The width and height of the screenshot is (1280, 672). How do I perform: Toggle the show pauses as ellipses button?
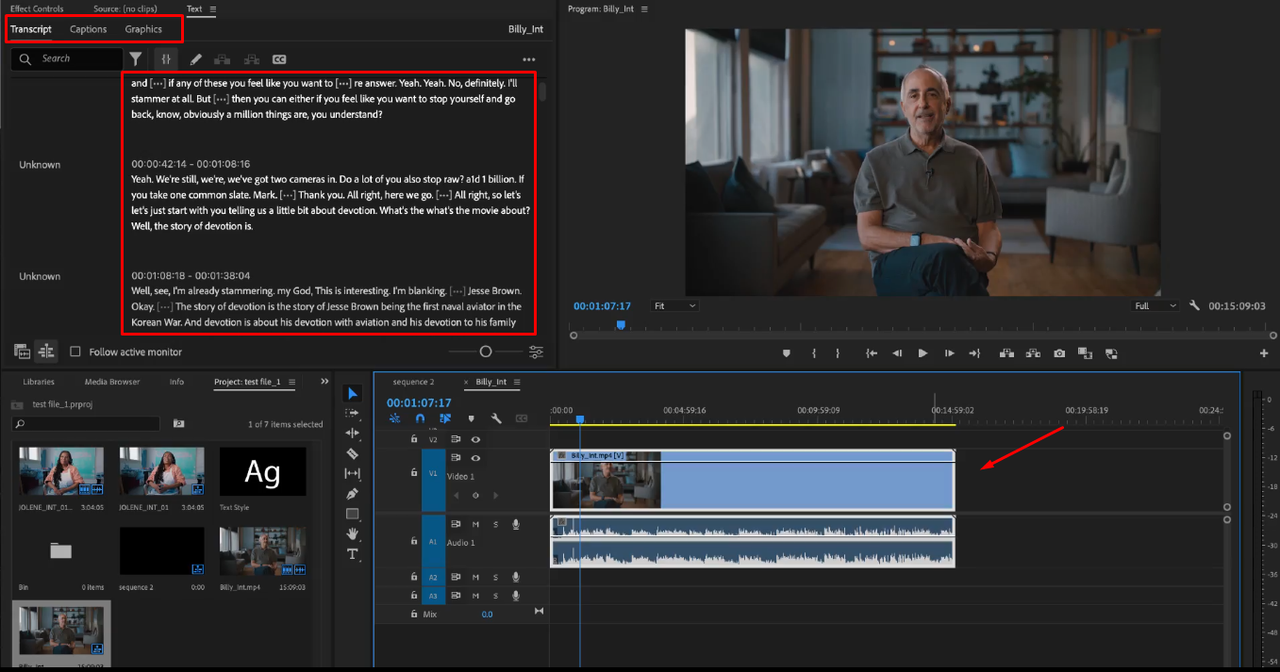click(166, 59)
